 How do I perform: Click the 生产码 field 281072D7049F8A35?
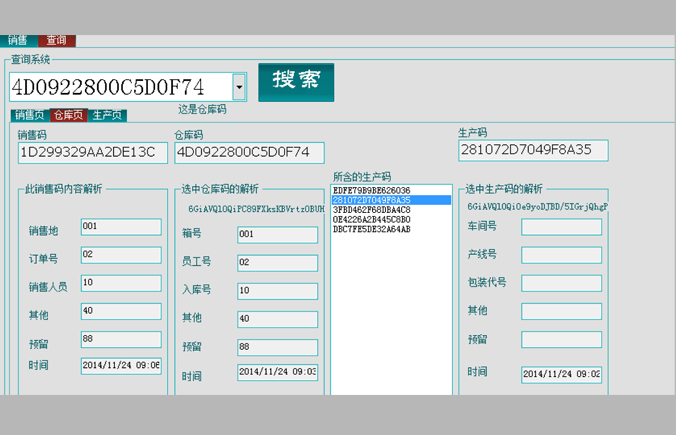pyautogui.click(x=532, y=150)
